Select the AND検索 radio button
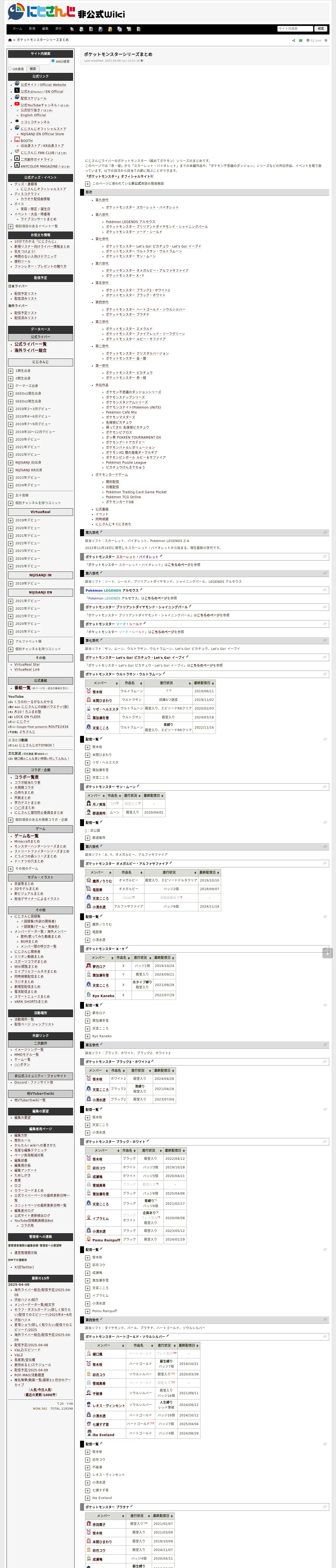Image resolution: width=336 pixels, height=1568 pixels. coord(53,61)
